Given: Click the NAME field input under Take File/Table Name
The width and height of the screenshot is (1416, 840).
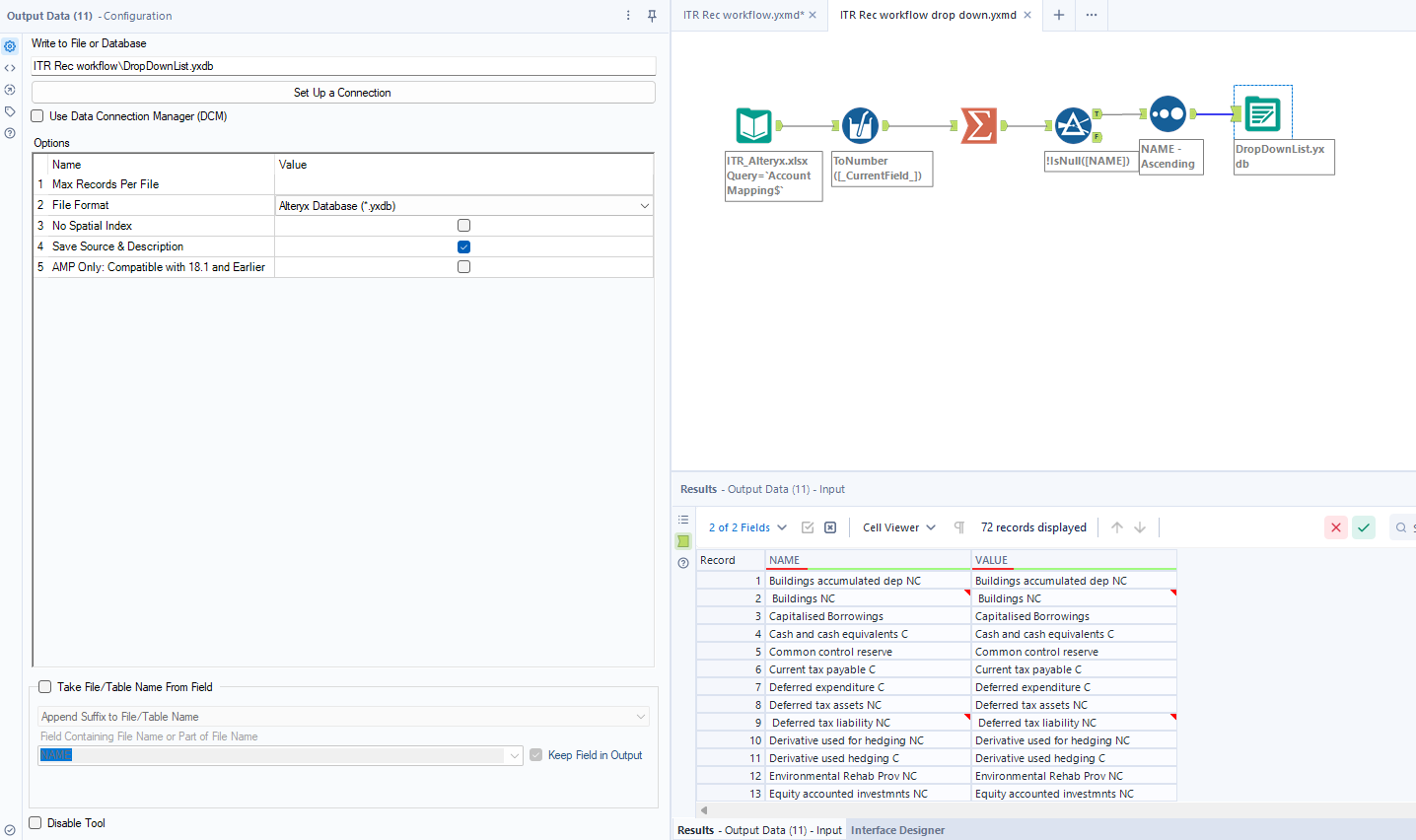Looking at the screenshot, I should pyautogui.click(x=276, y=754).
